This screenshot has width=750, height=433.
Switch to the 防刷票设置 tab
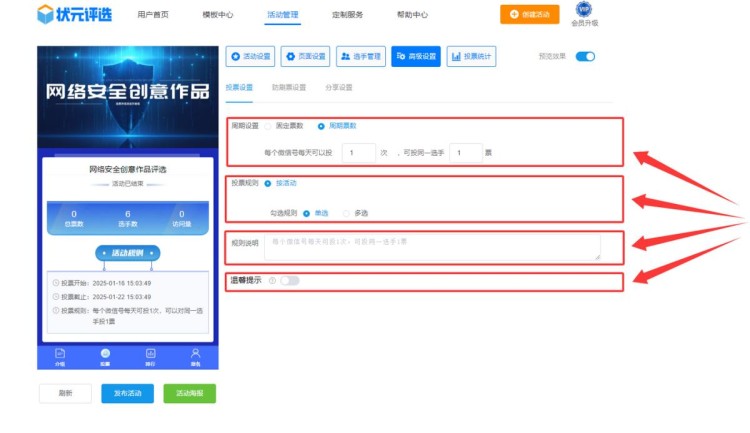(x=289, y=87)
